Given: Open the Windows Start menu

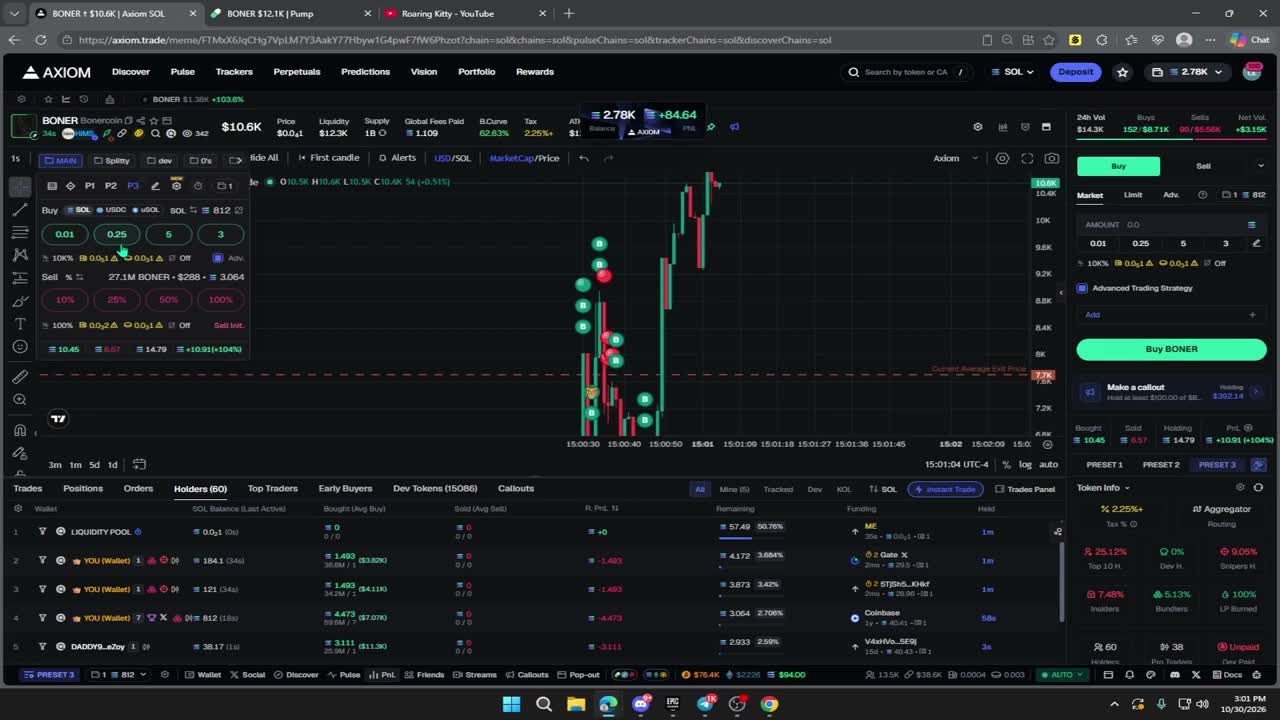Looking at the screenshot, I should pos(511,704).
